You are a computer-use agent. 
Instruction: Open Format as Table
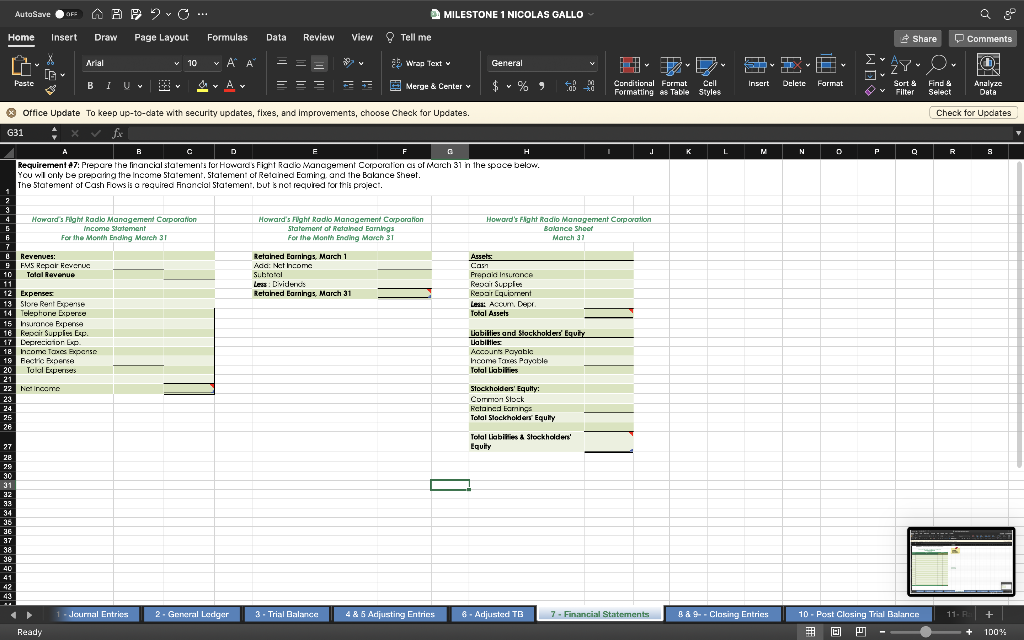click(674, 76)
